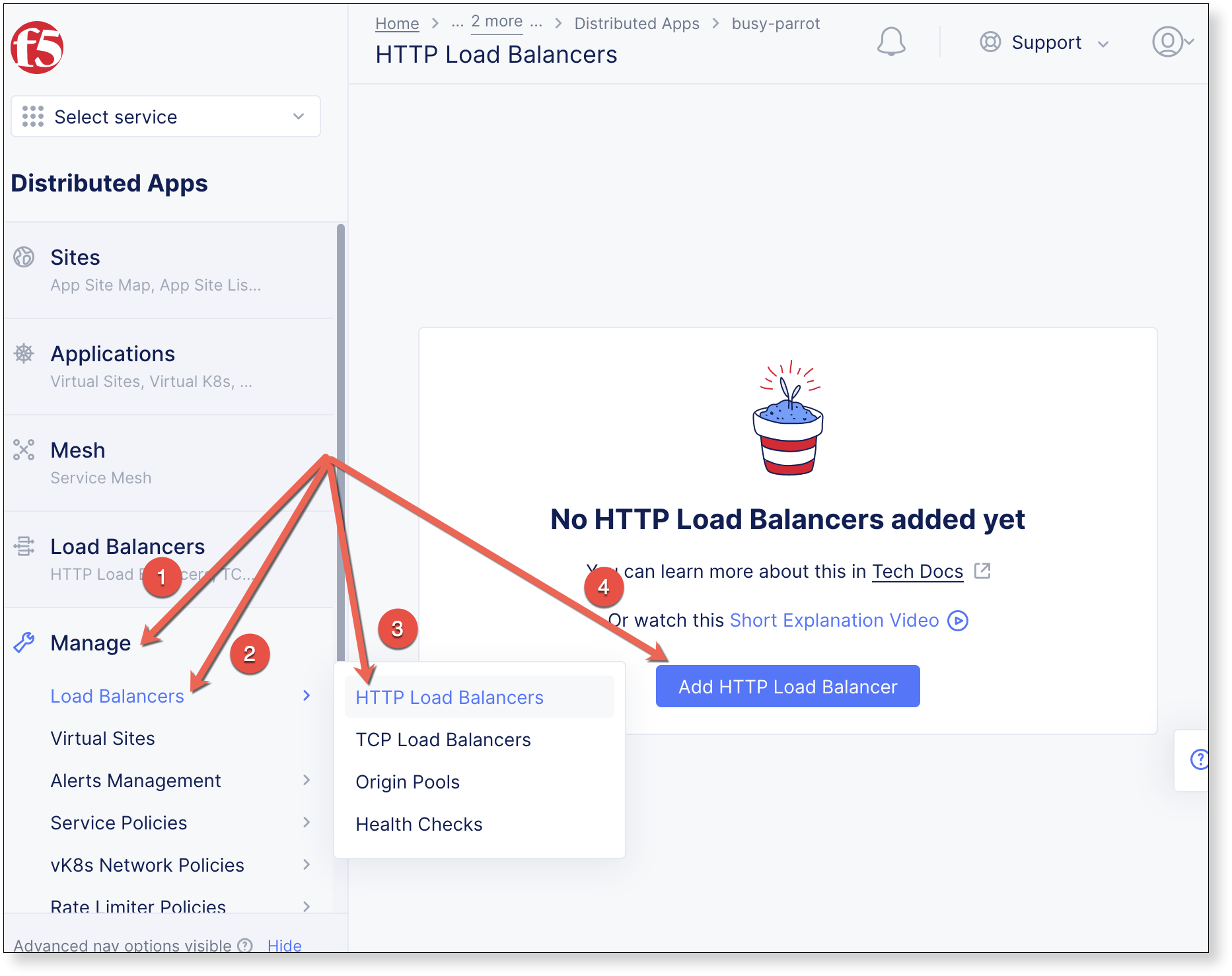Viewport: 1232px width, 976px height.
Task: Click the Manage wrench icon
Action: point(24,643)
